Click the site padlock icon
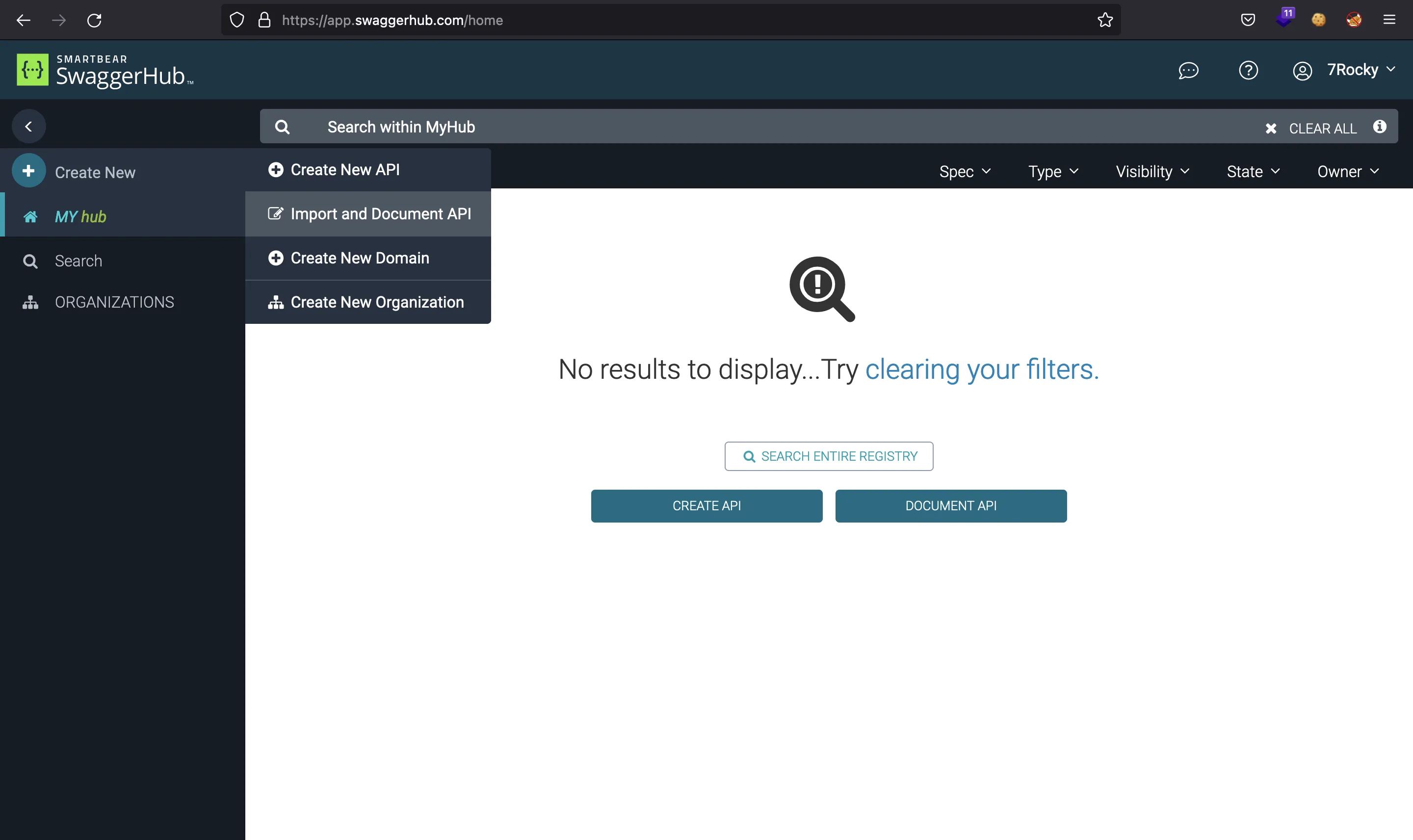 pyautogui.click(x=264, y=21)
